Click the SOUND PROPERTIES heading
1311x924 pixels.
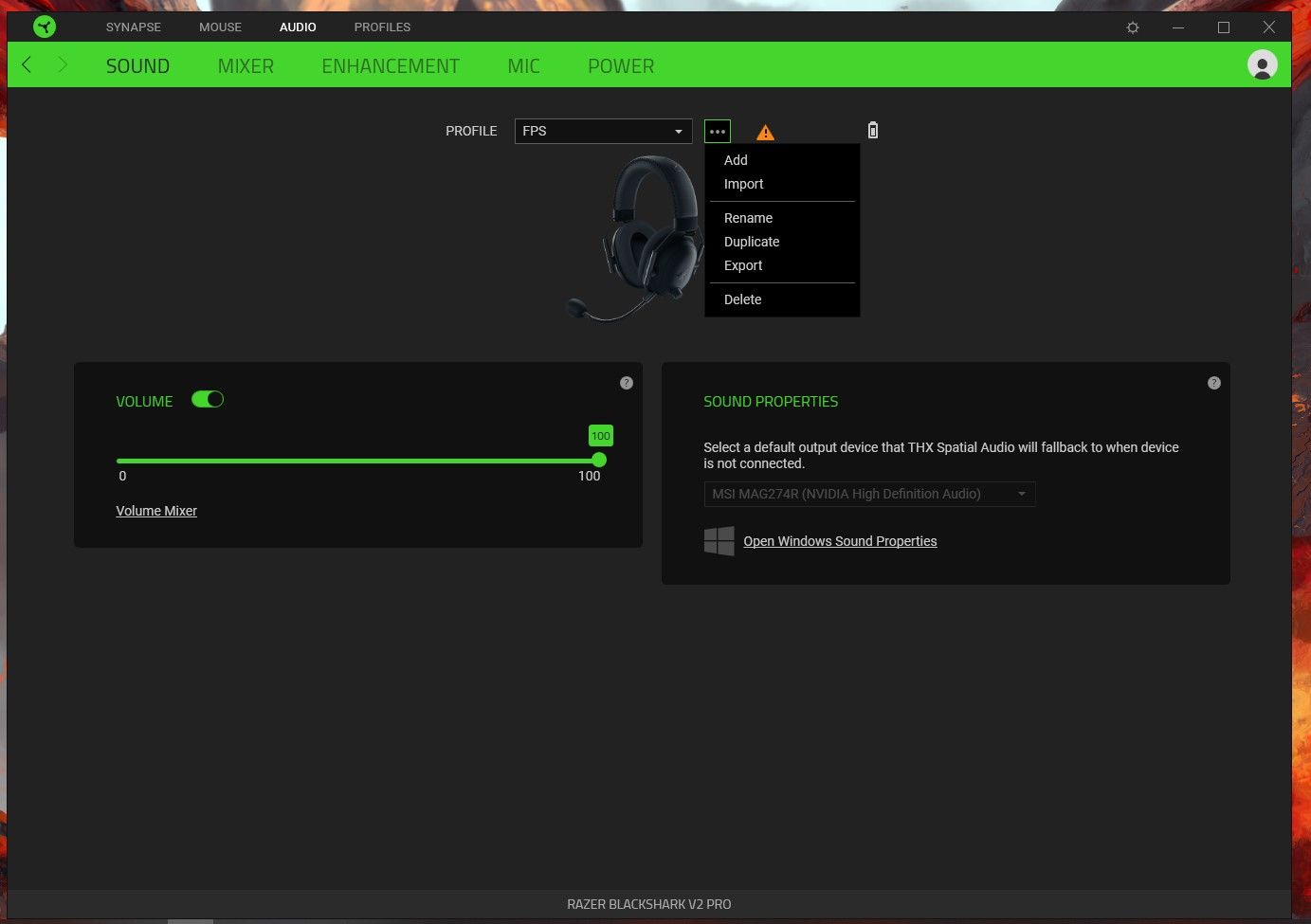point(771,402)
